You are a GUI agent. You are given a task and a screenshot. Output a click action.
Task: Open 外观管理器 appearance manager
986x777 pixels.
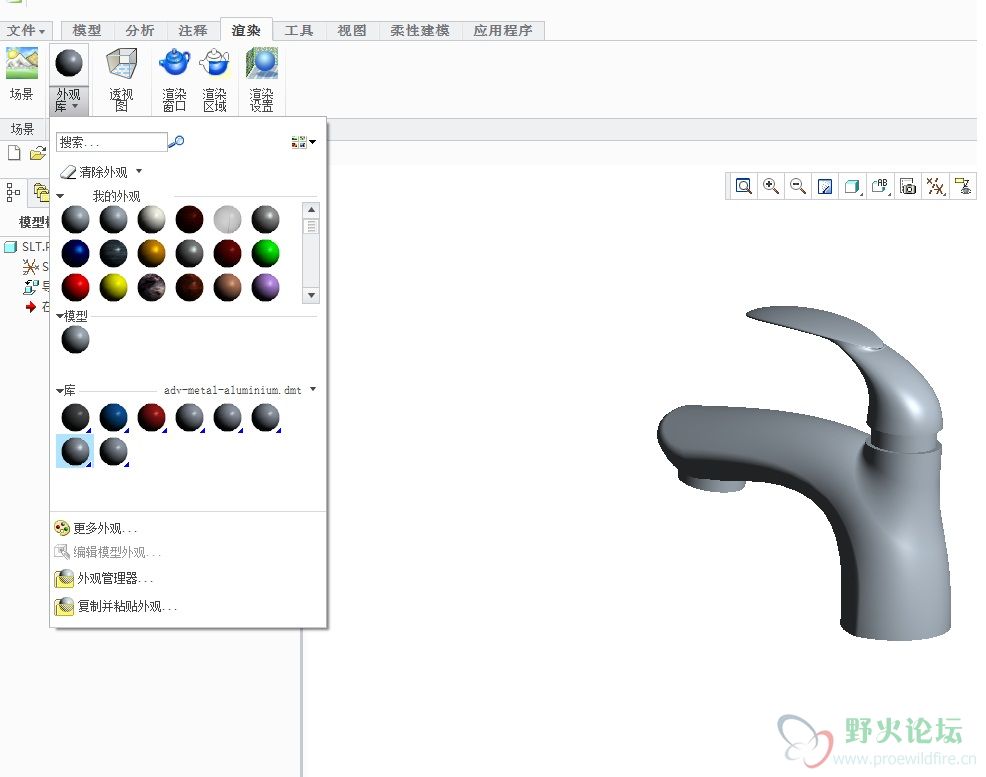click(103, 578)
